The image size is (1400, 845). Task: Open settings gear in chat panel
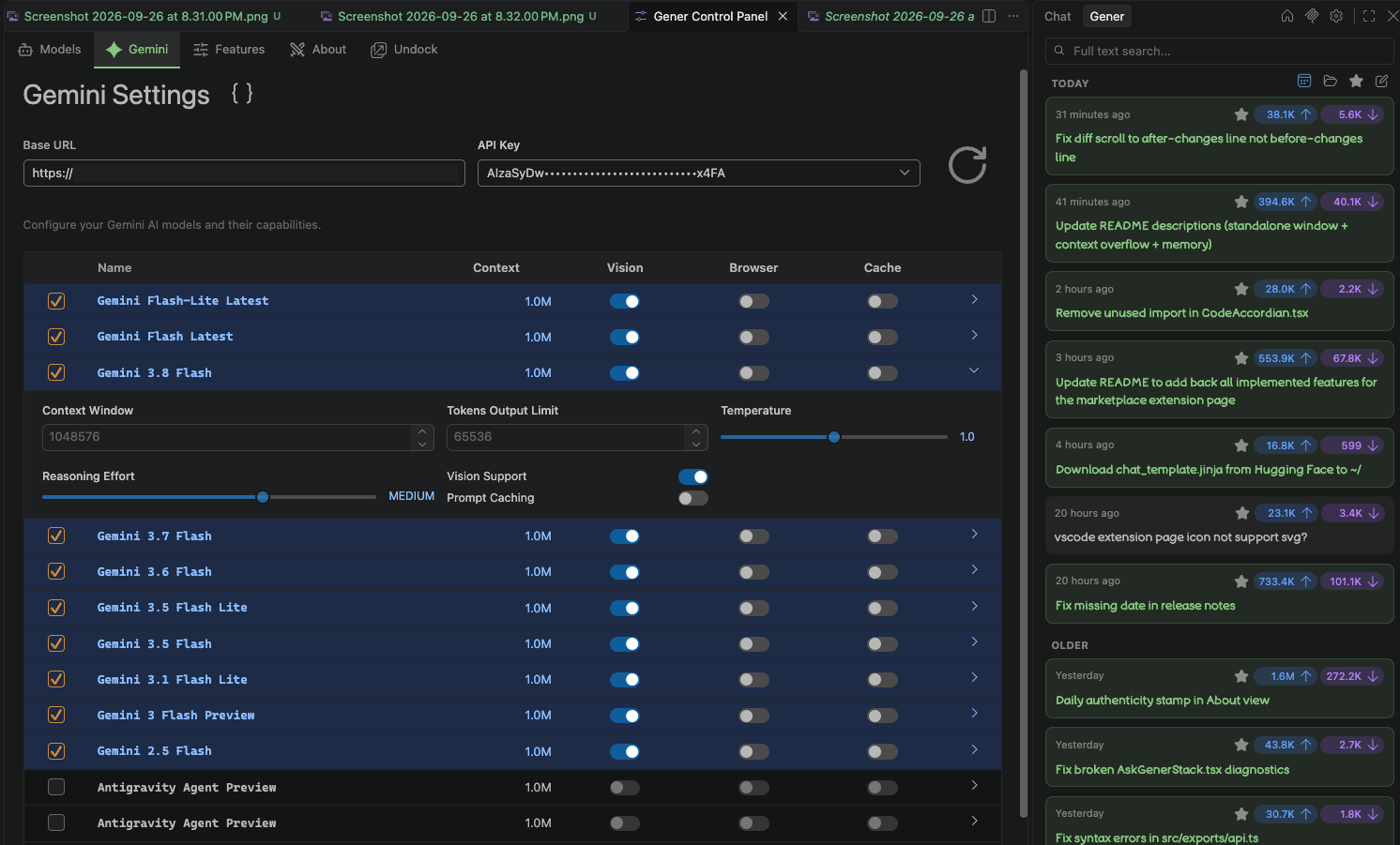coord(1336,16)
